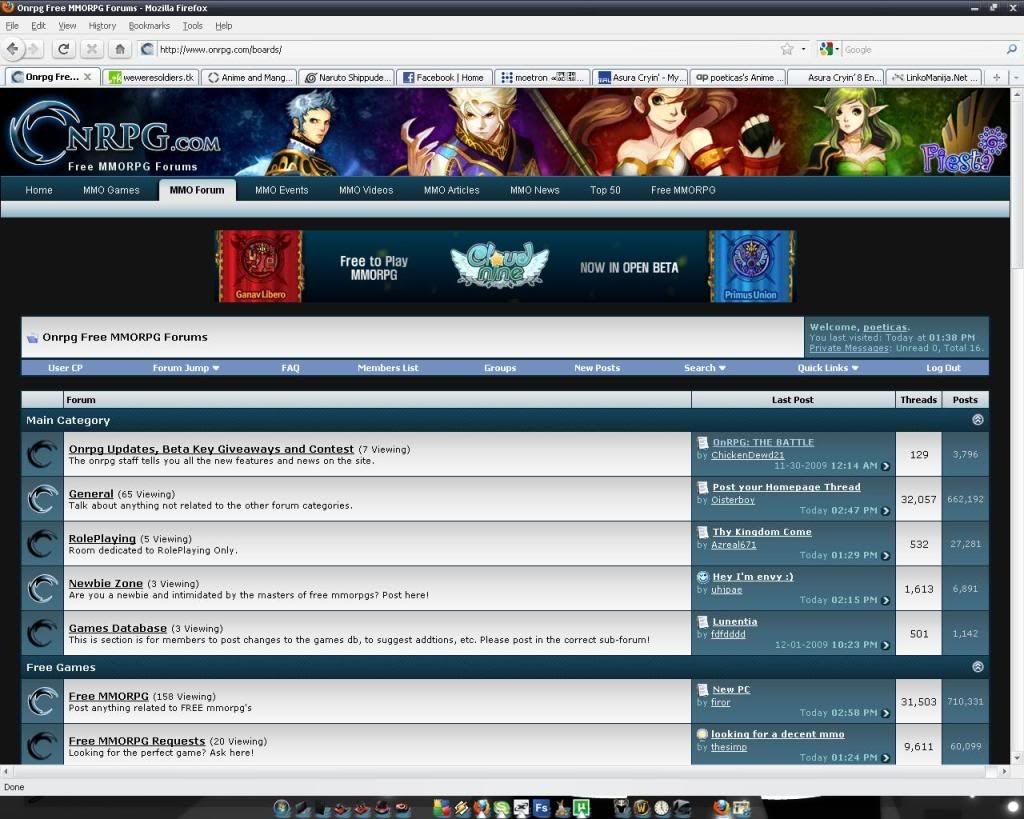Viewport: 1024px width, 819px height.
Task: Close the Onrpg Free browser tab
Action: coord(87,77)
